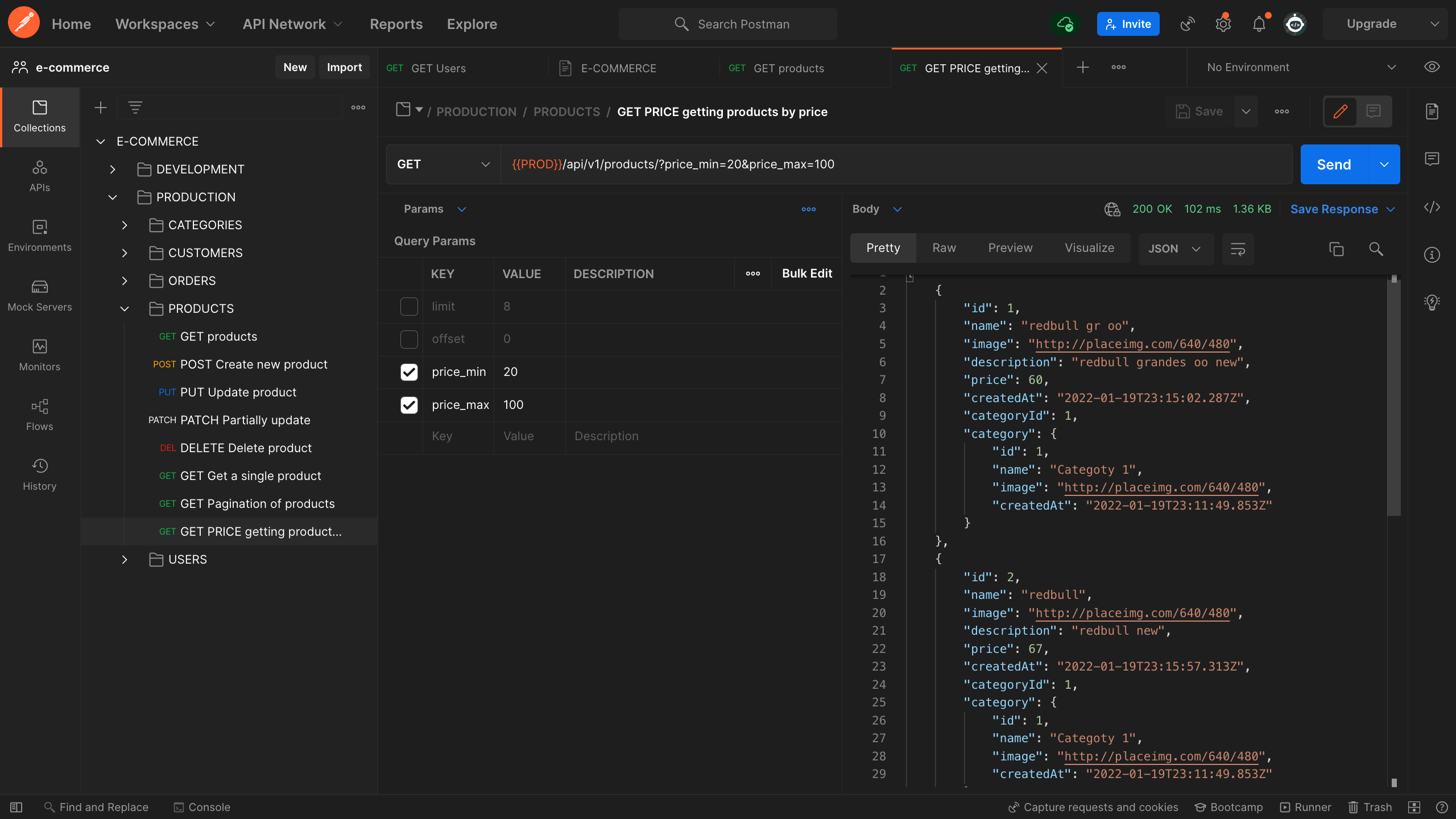Open Mock Servers sidebar panel

pos(40,296)
